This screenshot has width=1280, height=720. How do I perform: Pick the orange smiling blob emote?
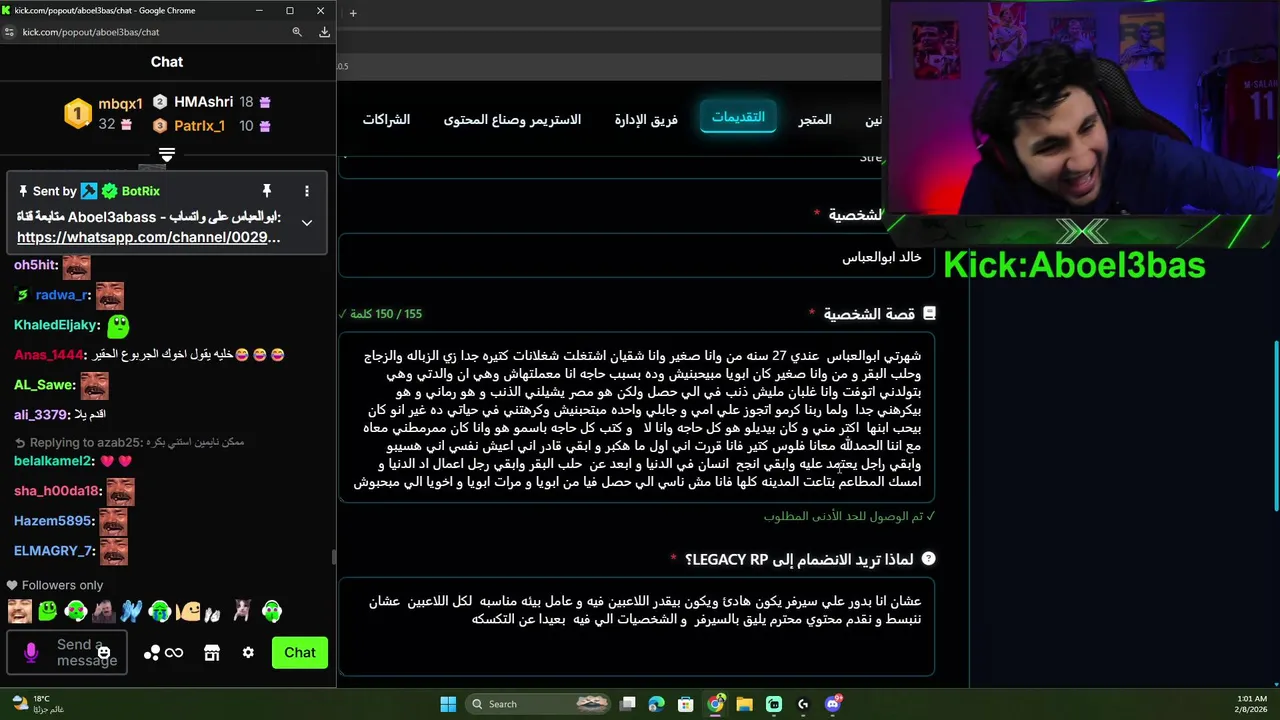coord(188,610)
